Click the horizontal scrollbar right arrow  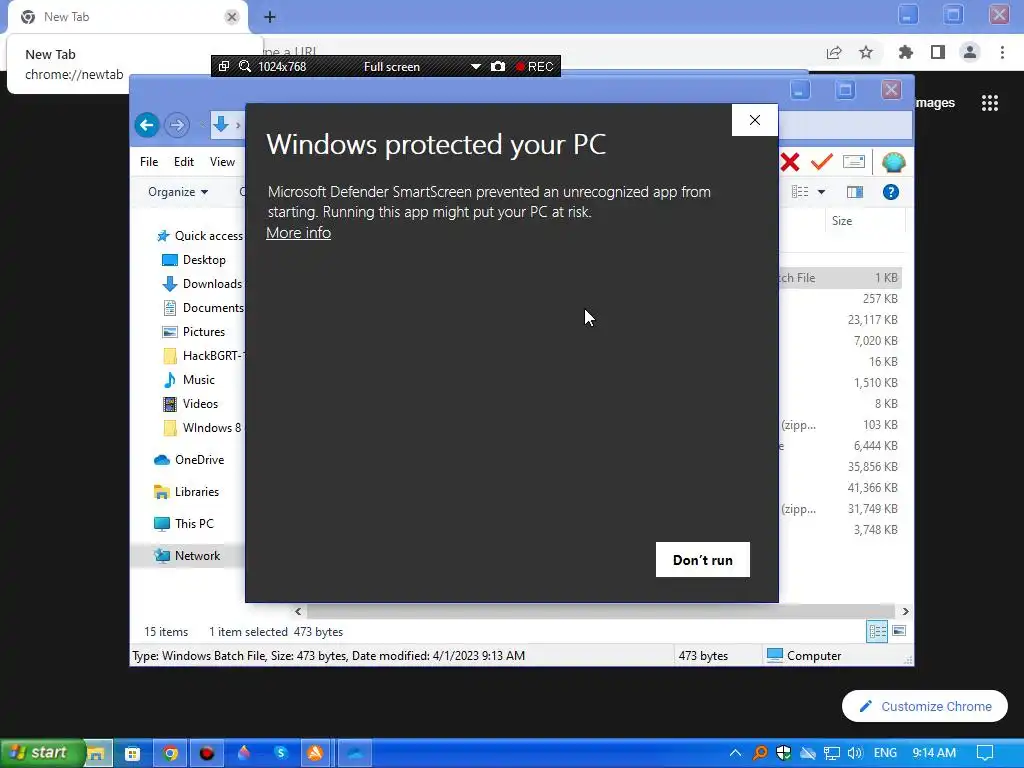(905, 612)
